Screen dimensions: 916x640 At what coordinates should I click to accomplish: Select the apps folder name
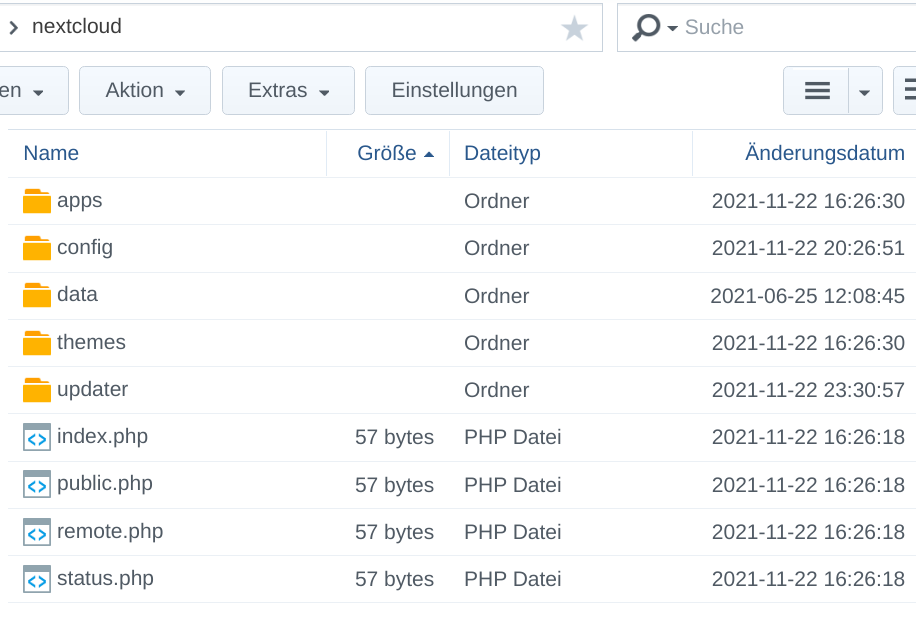tap(79, 201)
